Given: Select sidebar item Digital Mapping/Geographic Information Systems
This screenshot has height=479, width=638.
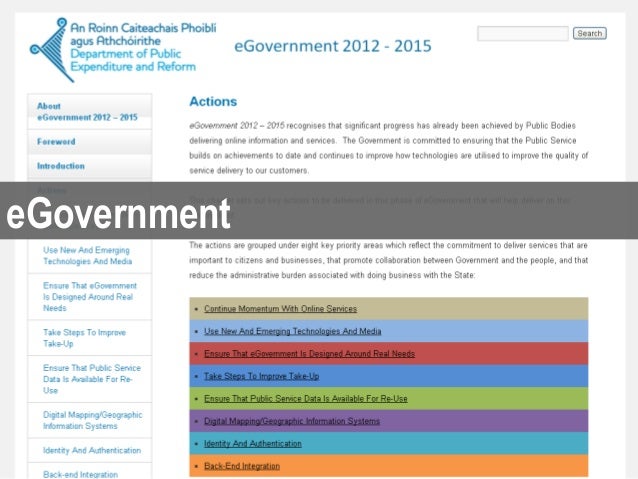Looking at the screenshot, I should click(x=92, y=420).
